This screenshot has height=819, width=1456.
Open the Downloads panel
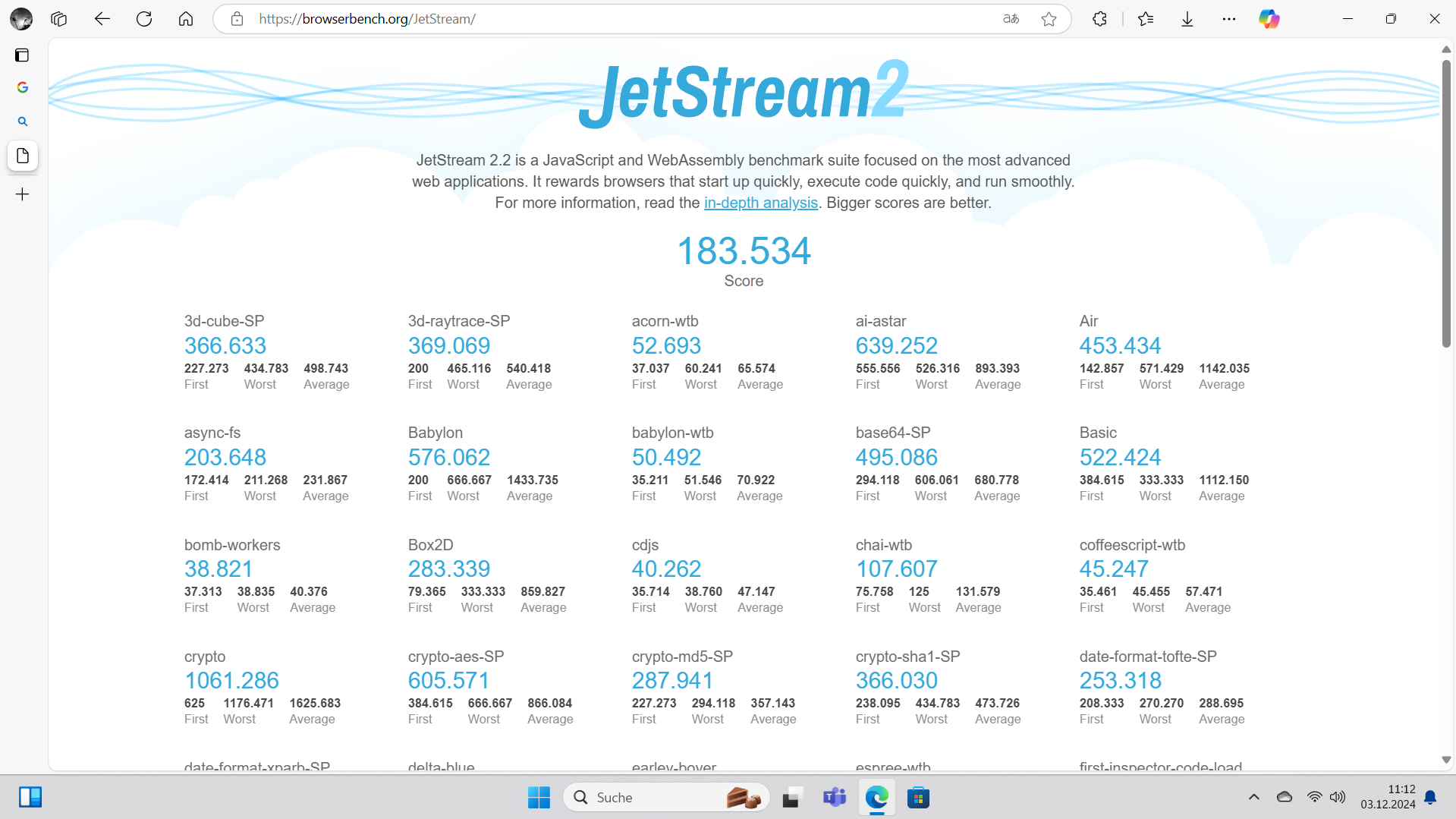[x=1187, y=19]
